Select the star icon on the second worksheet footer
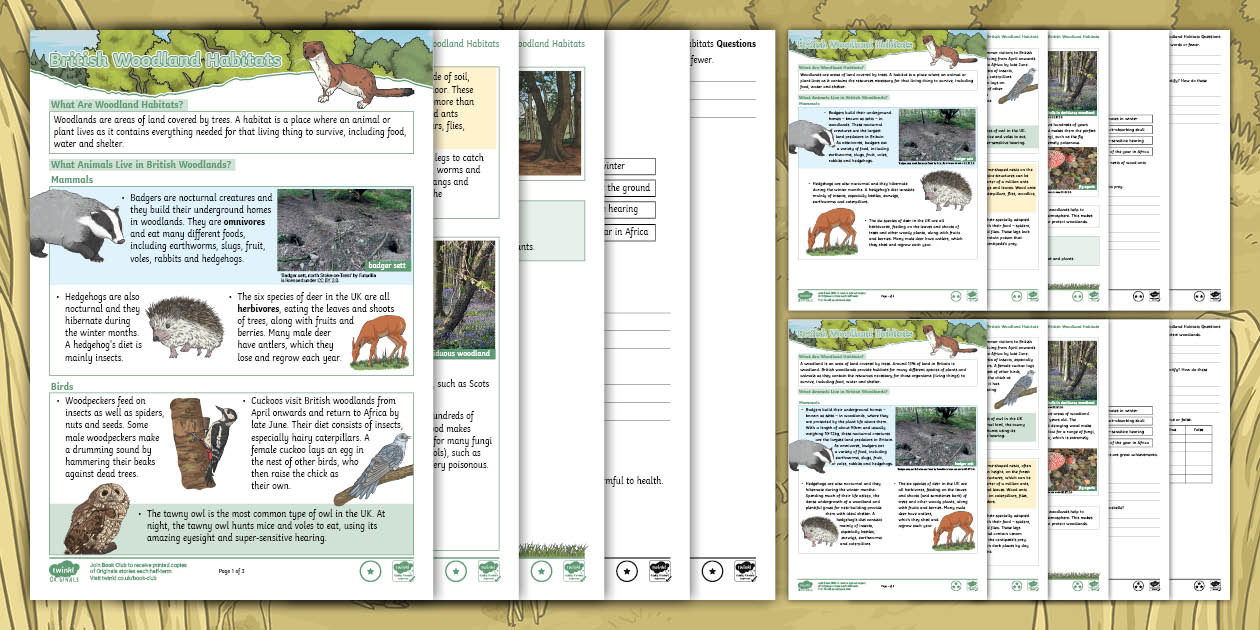This screenshot has height=630, width=1260. pos(456,571)
